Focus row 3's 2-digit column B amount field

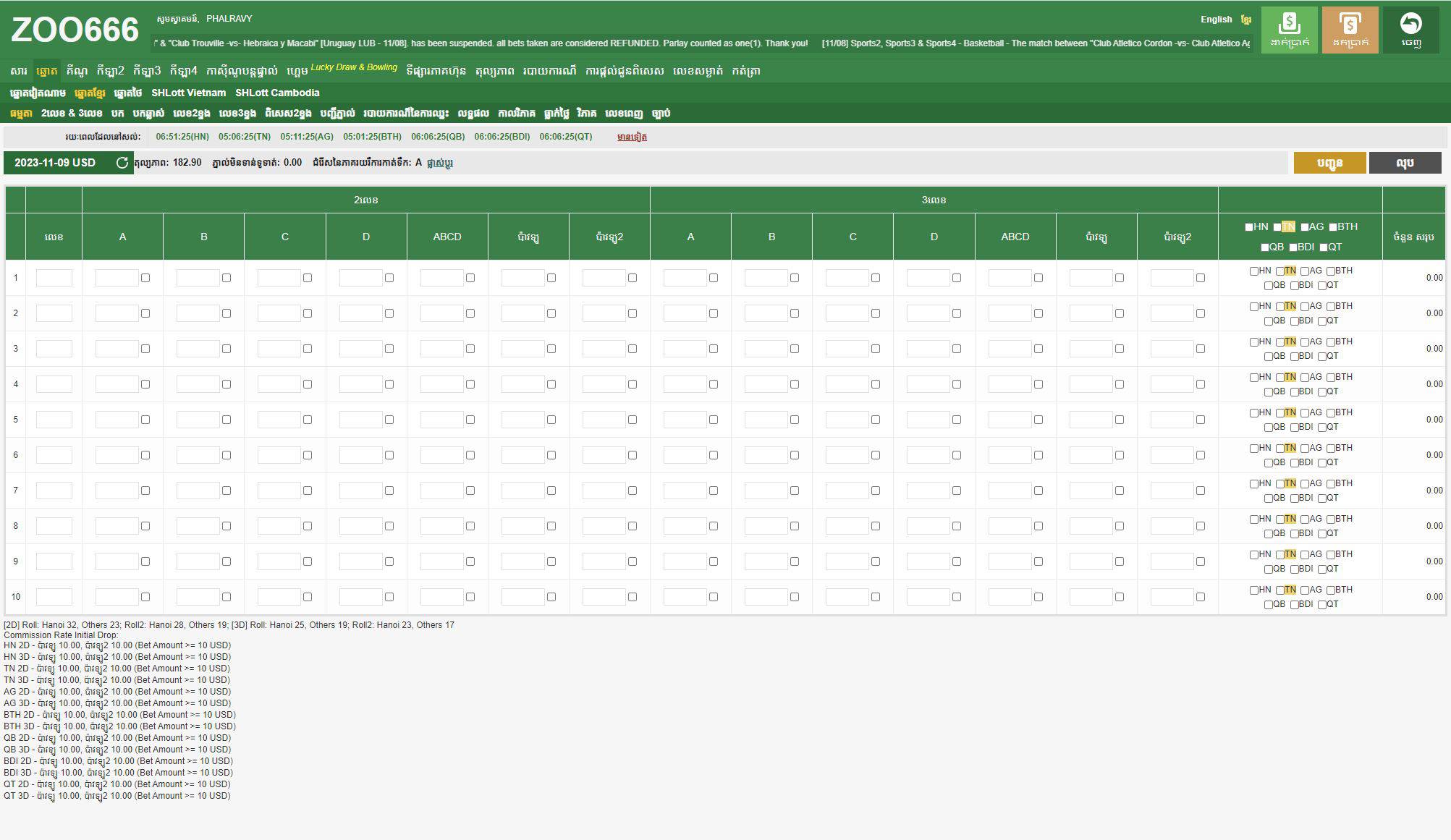(198, 349)
